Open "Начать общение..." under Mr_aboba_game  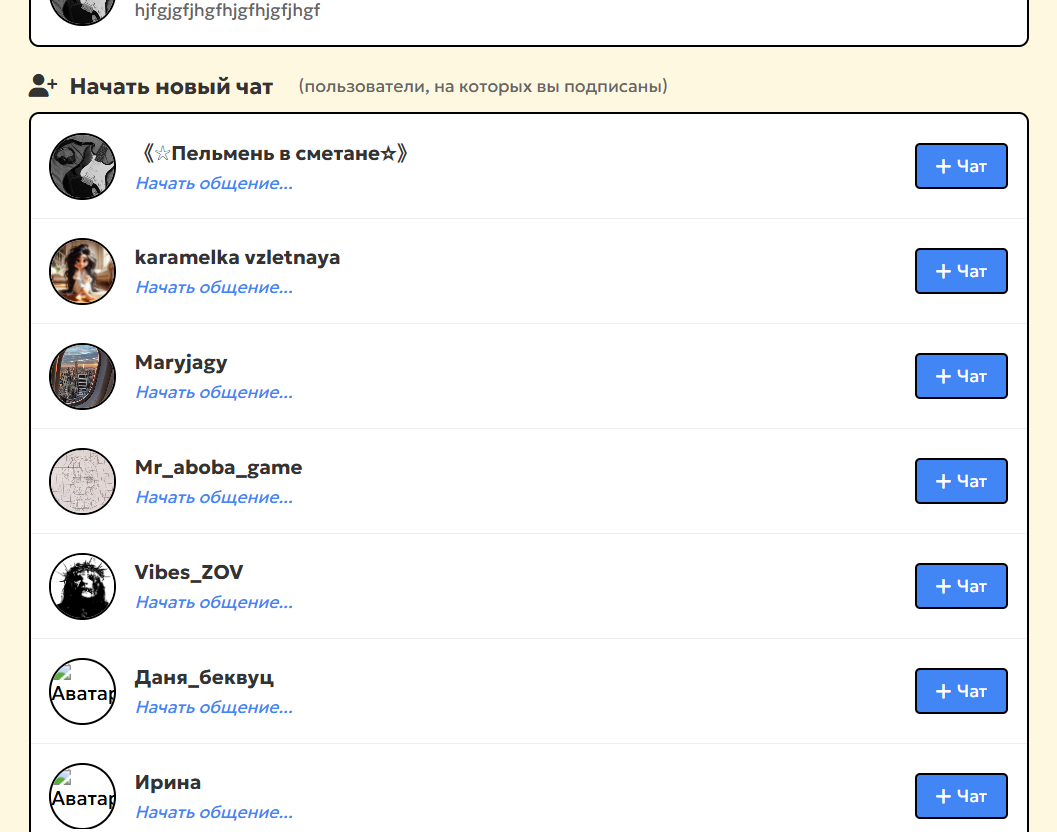tap(213, 497)
